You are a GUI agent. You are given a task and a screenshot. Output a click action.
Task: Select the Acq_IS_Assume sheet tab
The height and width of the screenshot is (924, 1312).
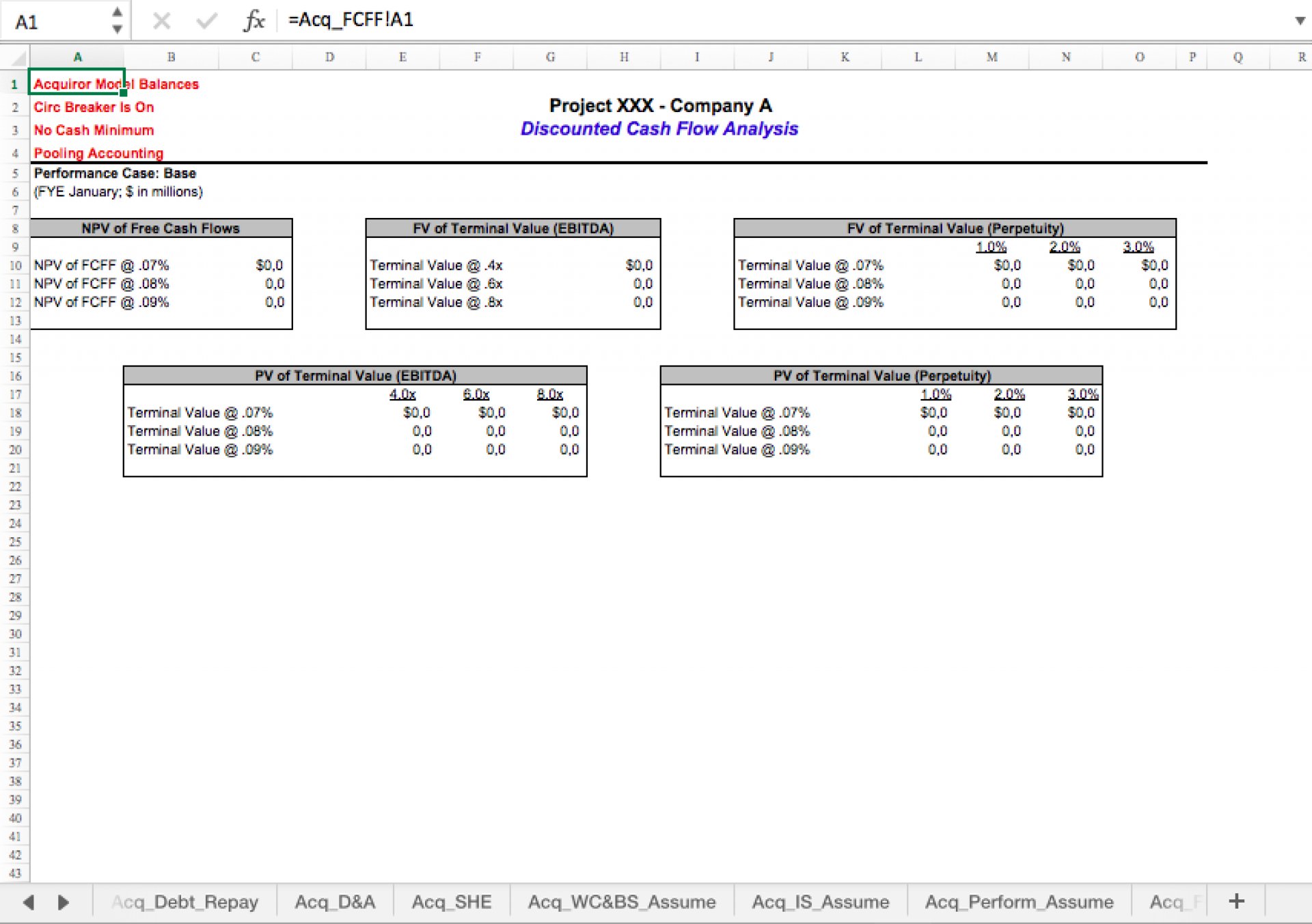(x=821, y=902)
